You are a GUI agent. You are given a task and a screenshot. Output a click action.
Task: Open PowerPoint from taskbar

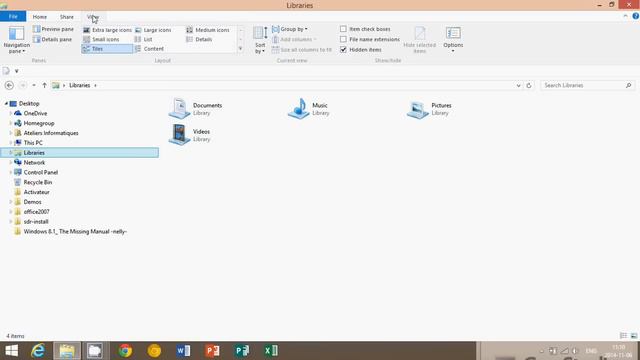[x=212, y=351]
